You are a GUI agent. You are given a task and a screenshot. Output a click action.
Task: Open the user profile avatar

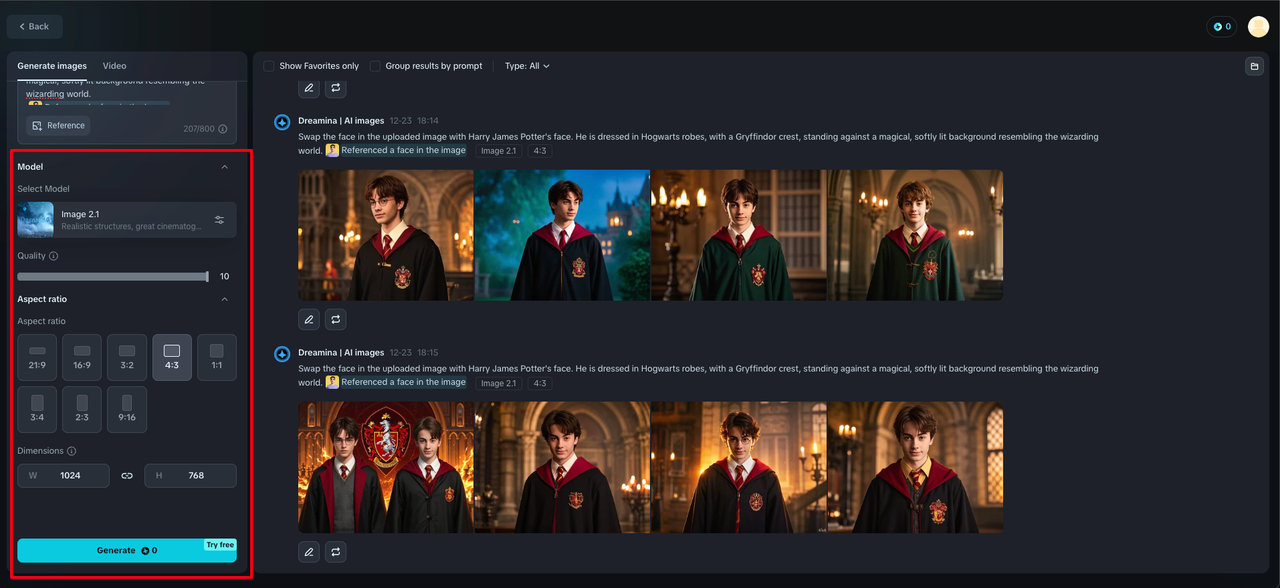point(1258,27)
